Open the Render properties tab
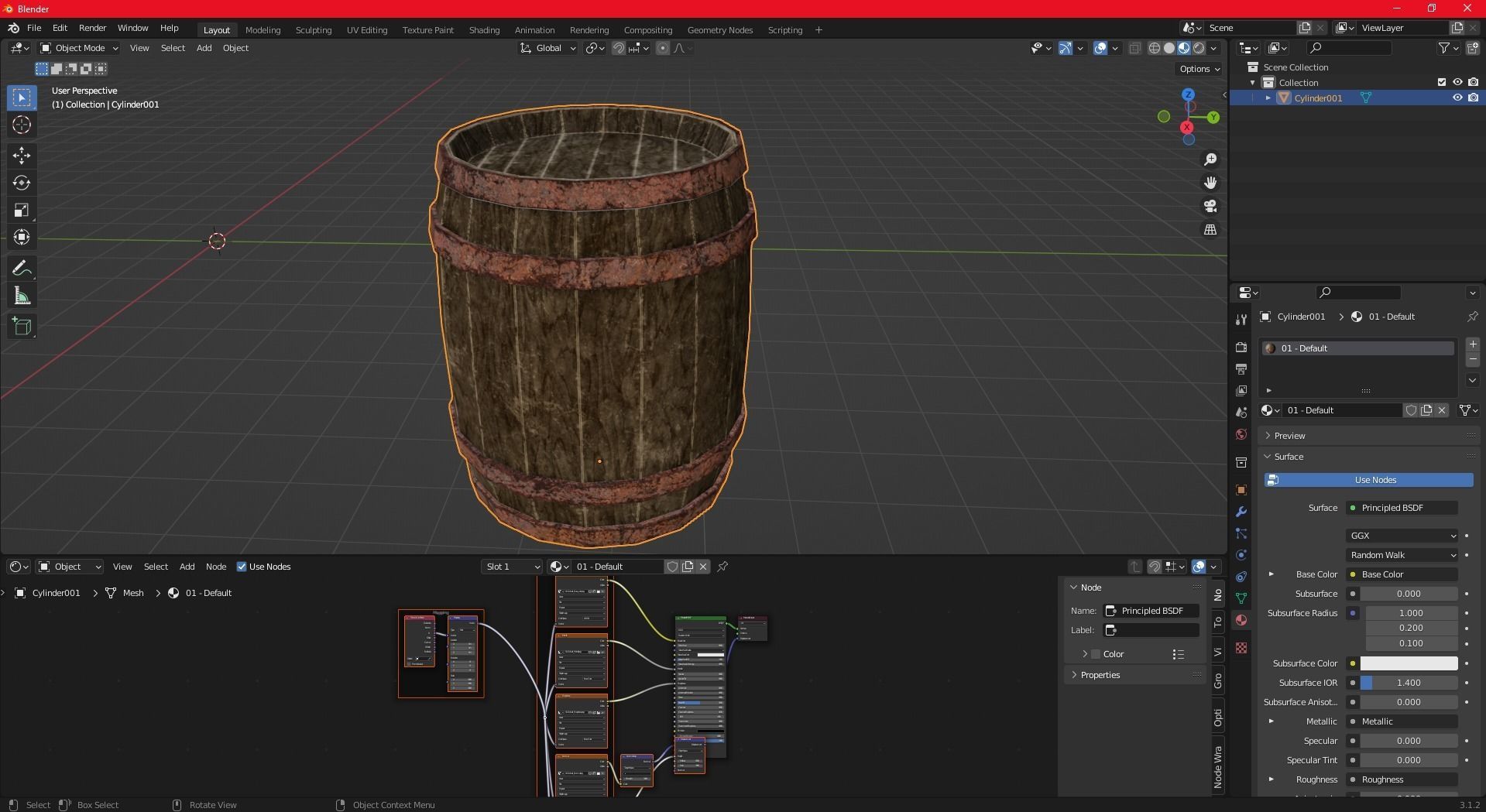 [1241, 348]
